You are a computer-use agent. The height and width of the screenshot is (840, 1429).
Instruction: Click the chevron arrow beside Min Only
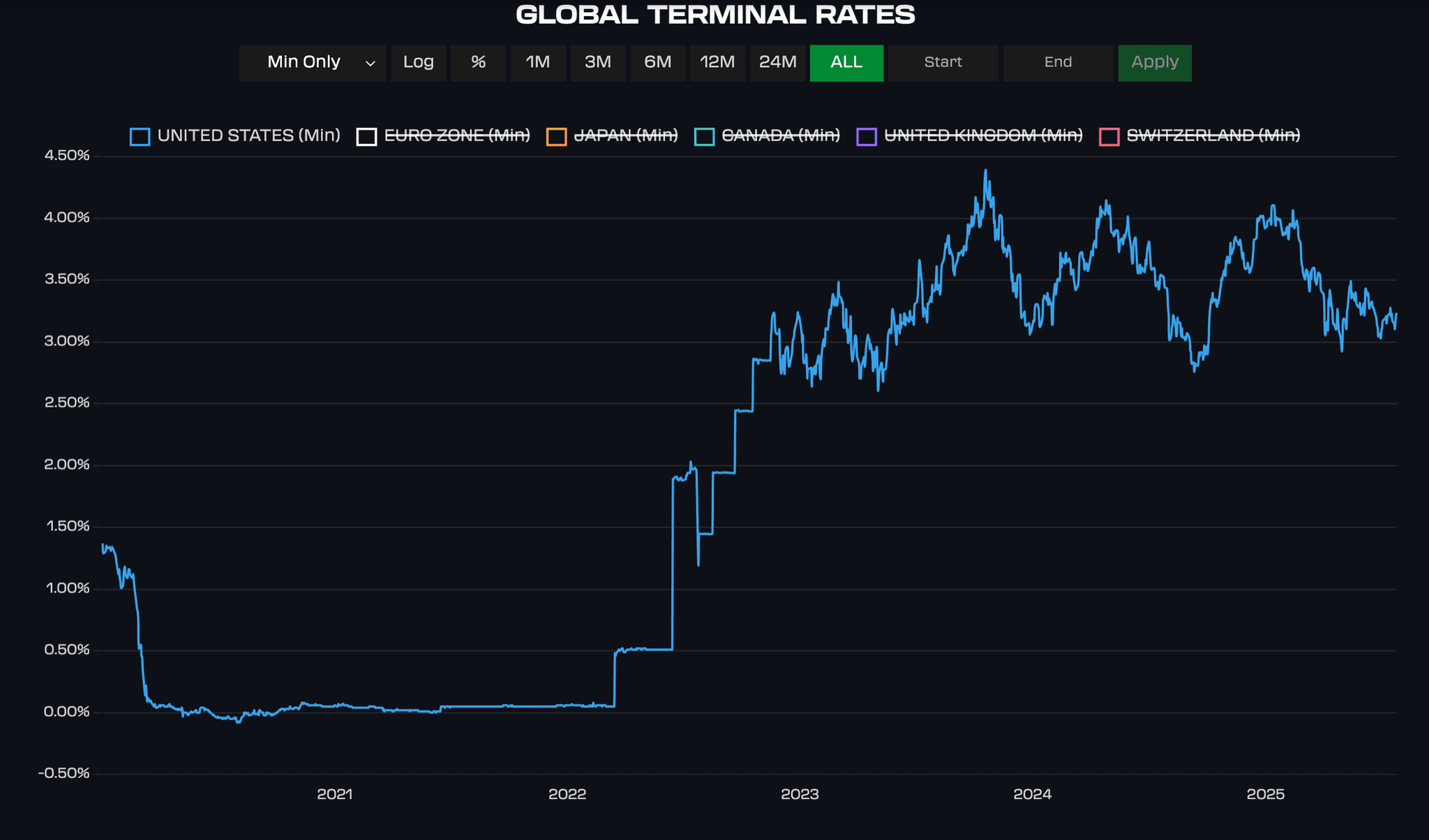(x=371, y=63)
